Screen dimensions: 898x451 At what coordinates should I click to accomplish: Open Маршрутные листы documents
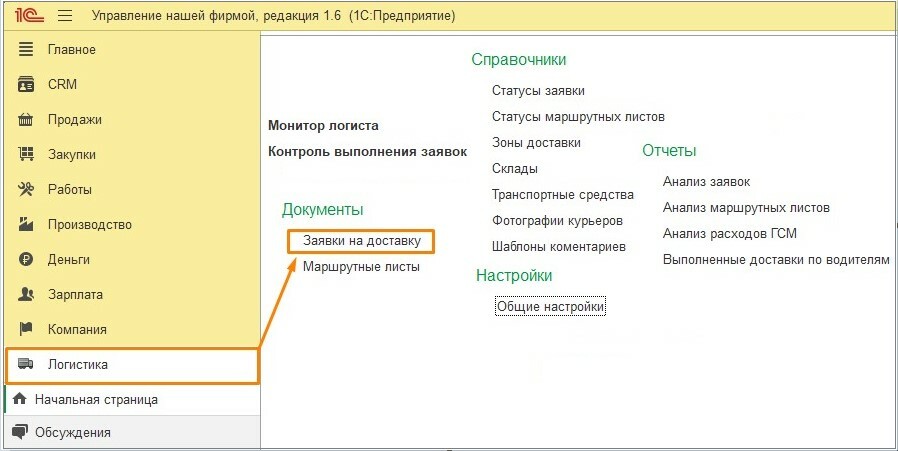coord(361,267)
